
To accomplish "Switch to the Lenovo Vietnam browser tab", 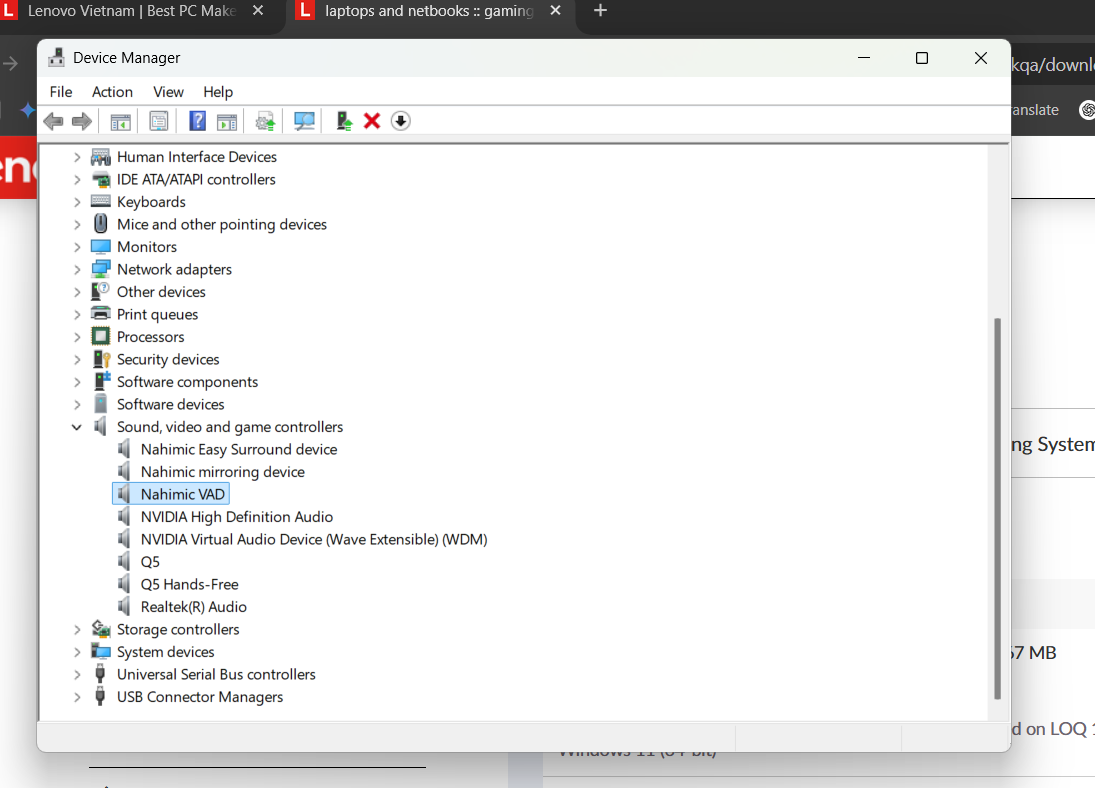I will pyautogui.click(x=130, y=11).
